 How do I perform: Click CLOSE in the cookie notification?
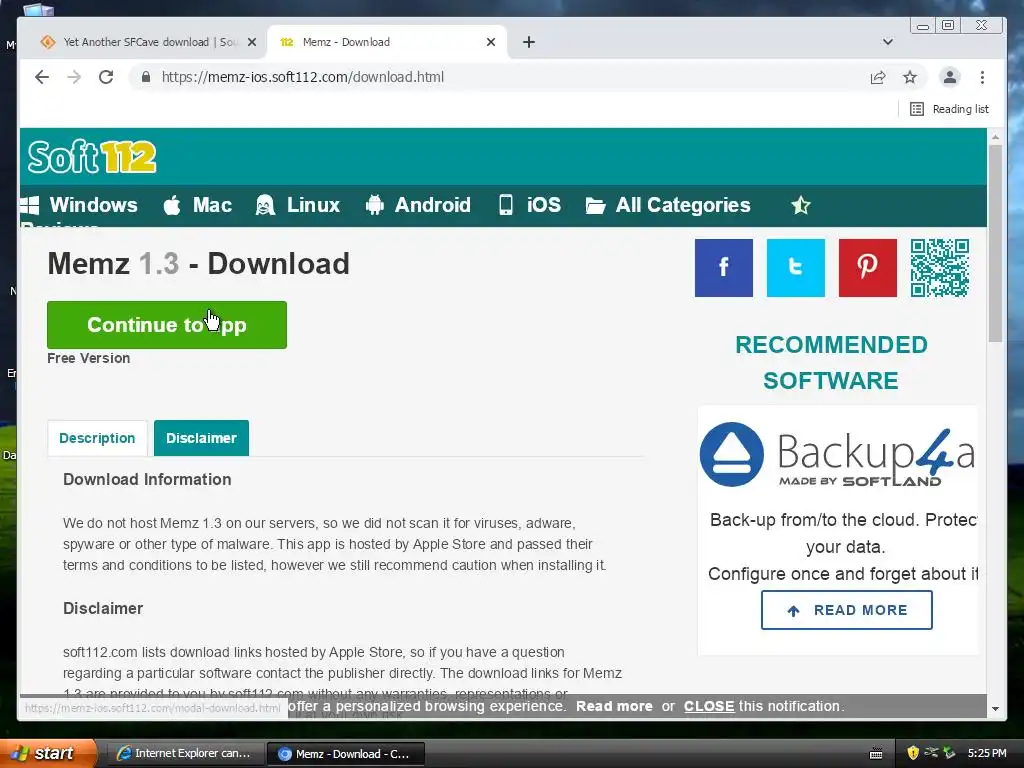(709, 706)
